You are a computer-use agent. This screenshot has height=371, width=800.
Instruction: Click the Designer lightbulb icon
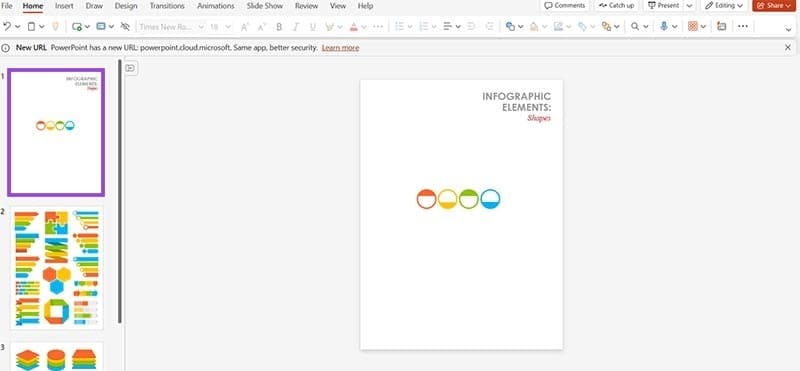[55, 27]
